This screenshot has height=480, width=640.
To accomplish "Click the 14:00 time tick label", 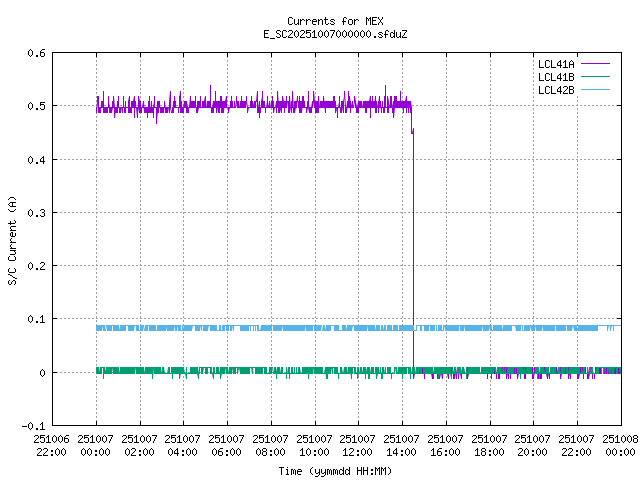I will click(401, 445).
